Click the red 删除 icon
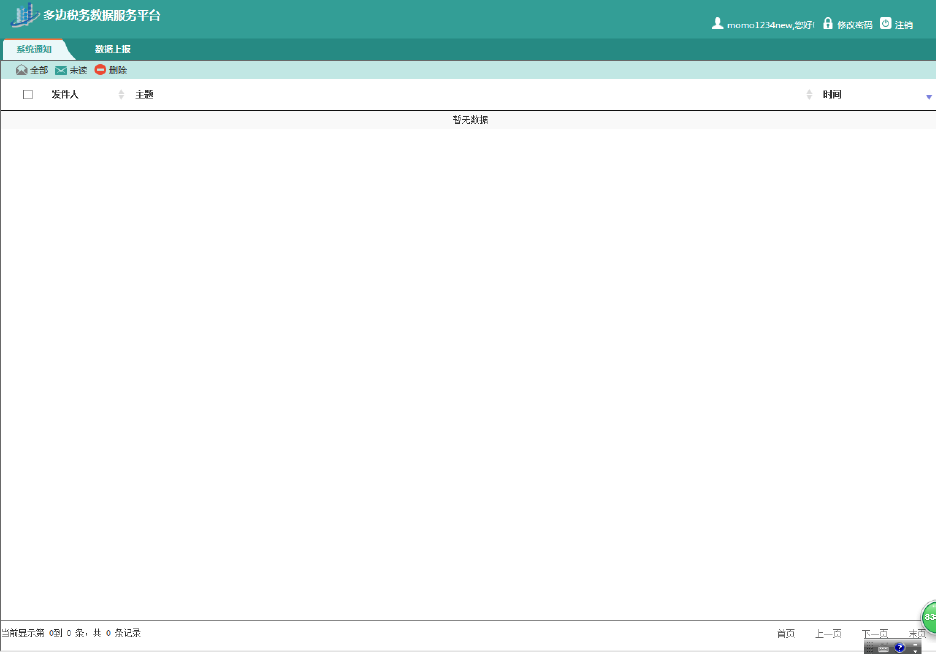The image size is (936, 654). point(100,70)
